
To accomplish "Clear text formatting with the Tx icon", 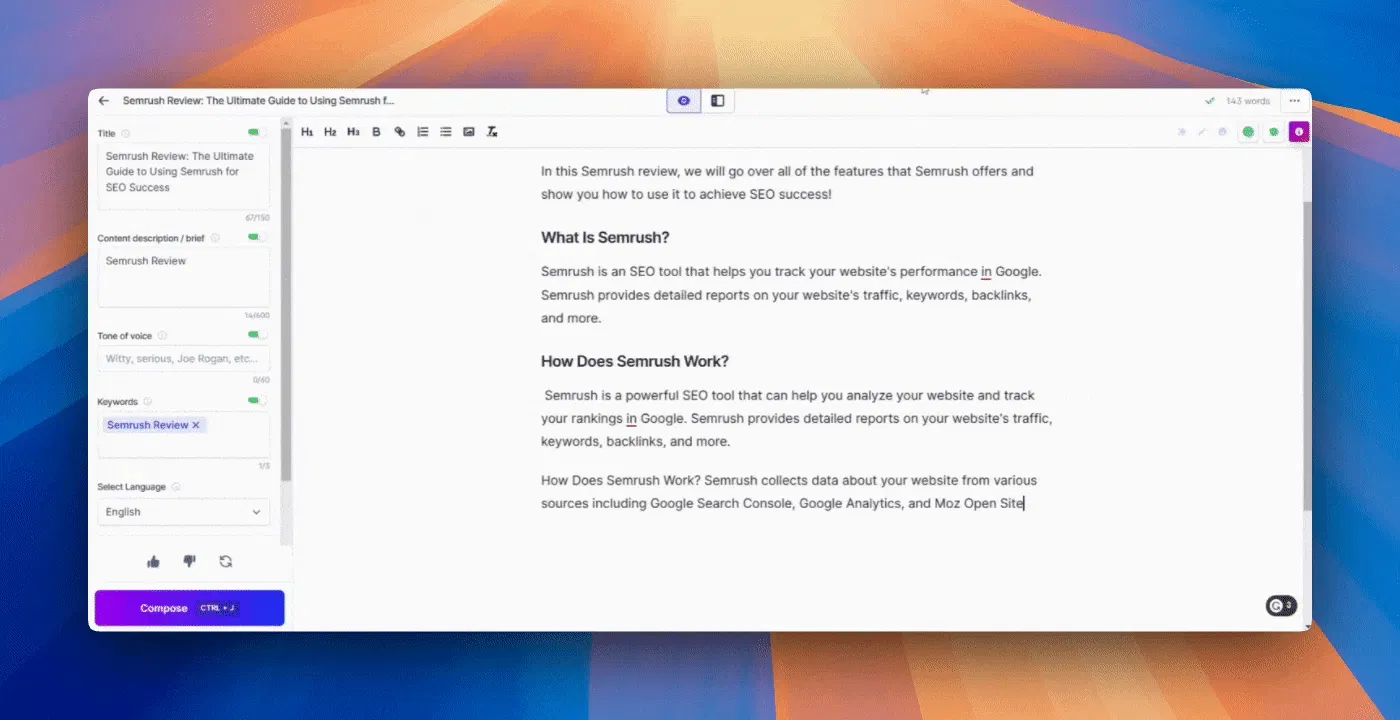I will click(x=491, y=131).
